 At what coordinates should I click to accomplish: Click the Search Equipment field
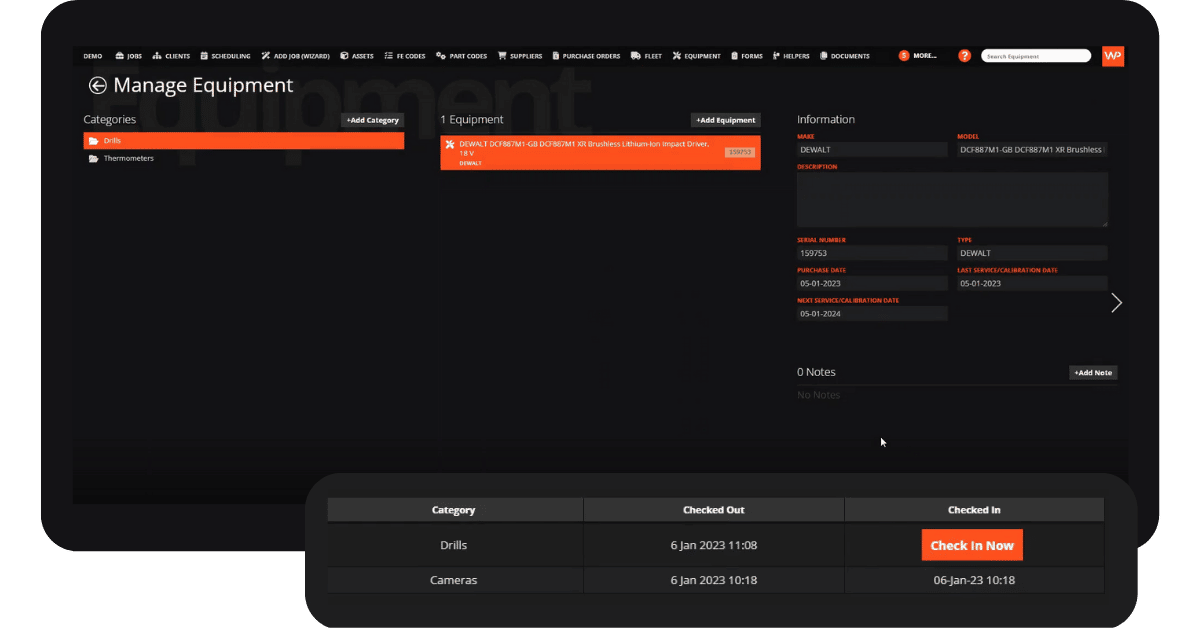(1035, 56)
